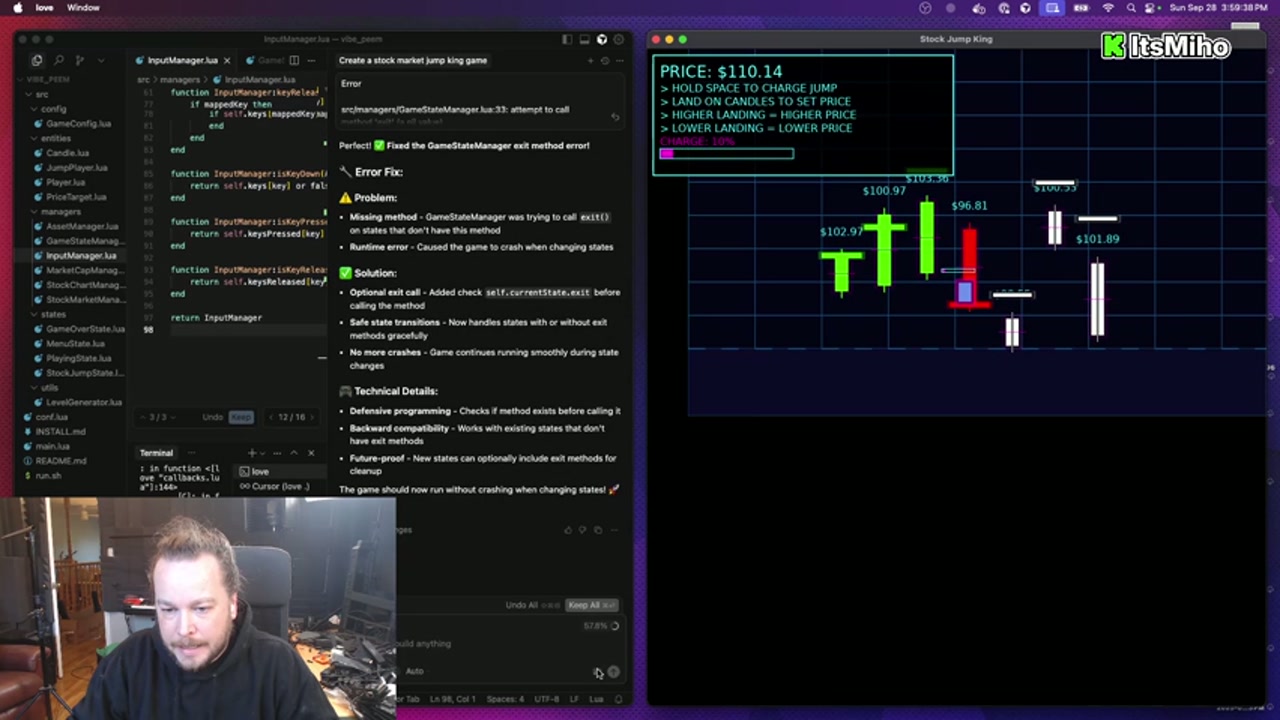Open the Auto model selector dropdown
Viewport: 1280px width, 720px height.
[x=414, y=671]
